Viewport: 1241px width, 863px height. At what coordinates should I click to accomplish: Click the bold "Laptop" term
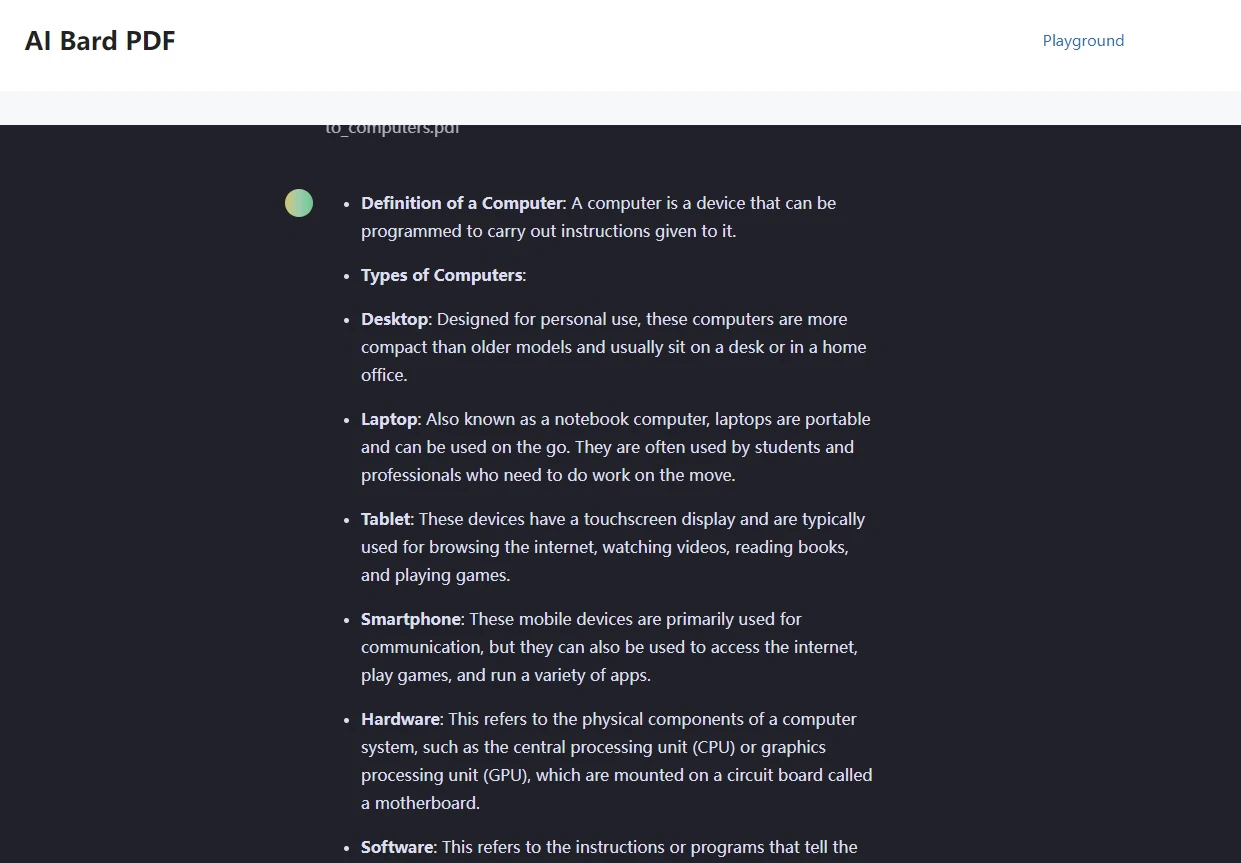[x=390, y=419]
